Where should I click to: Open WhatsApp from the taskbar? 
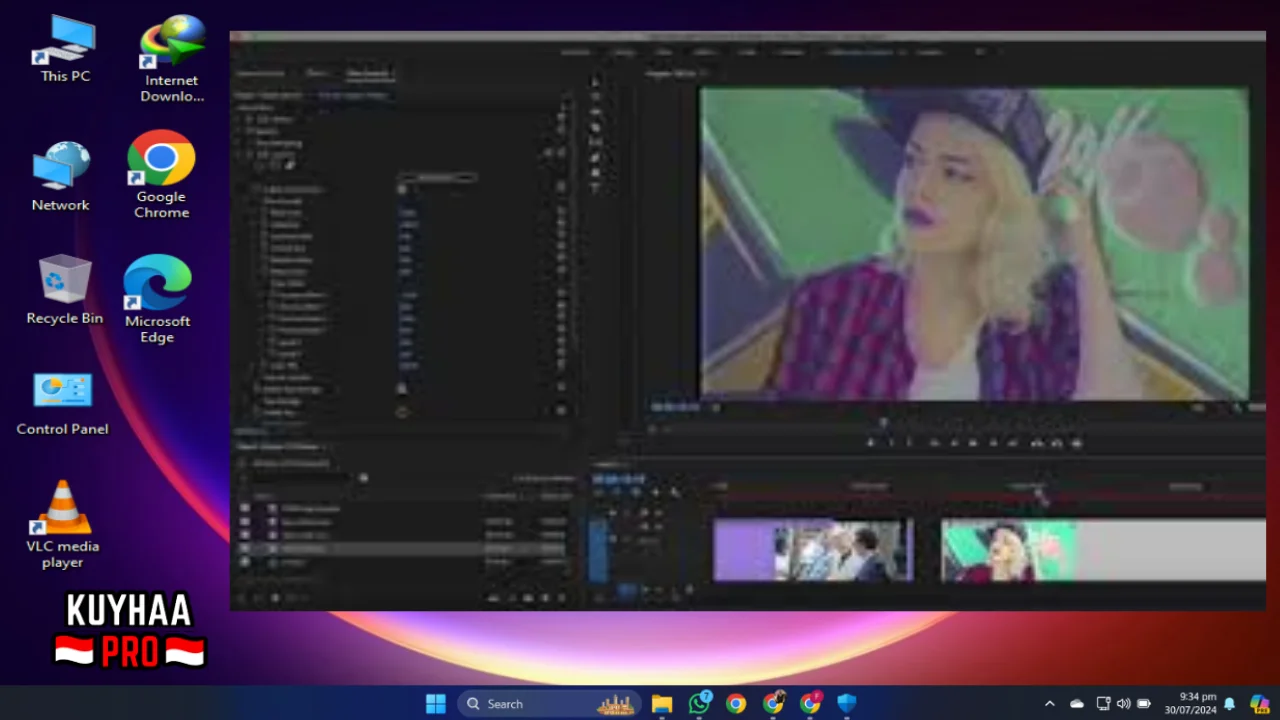(699, 704)
